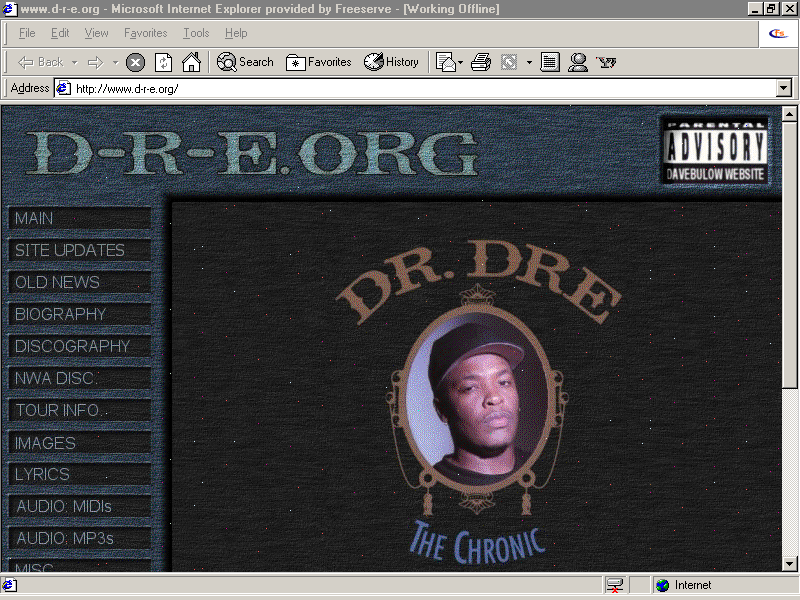Click the scrollbar down arrow

click(789, 564)
